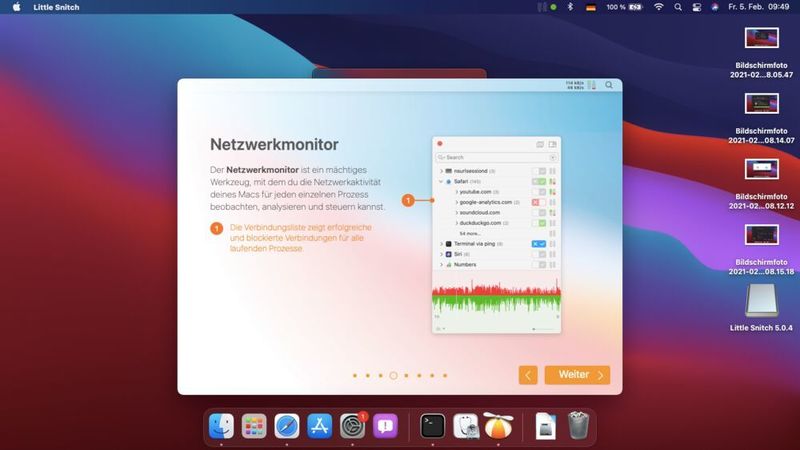
Task: Open the Wi-Fi menu
Action: click(x=659, y=7)
